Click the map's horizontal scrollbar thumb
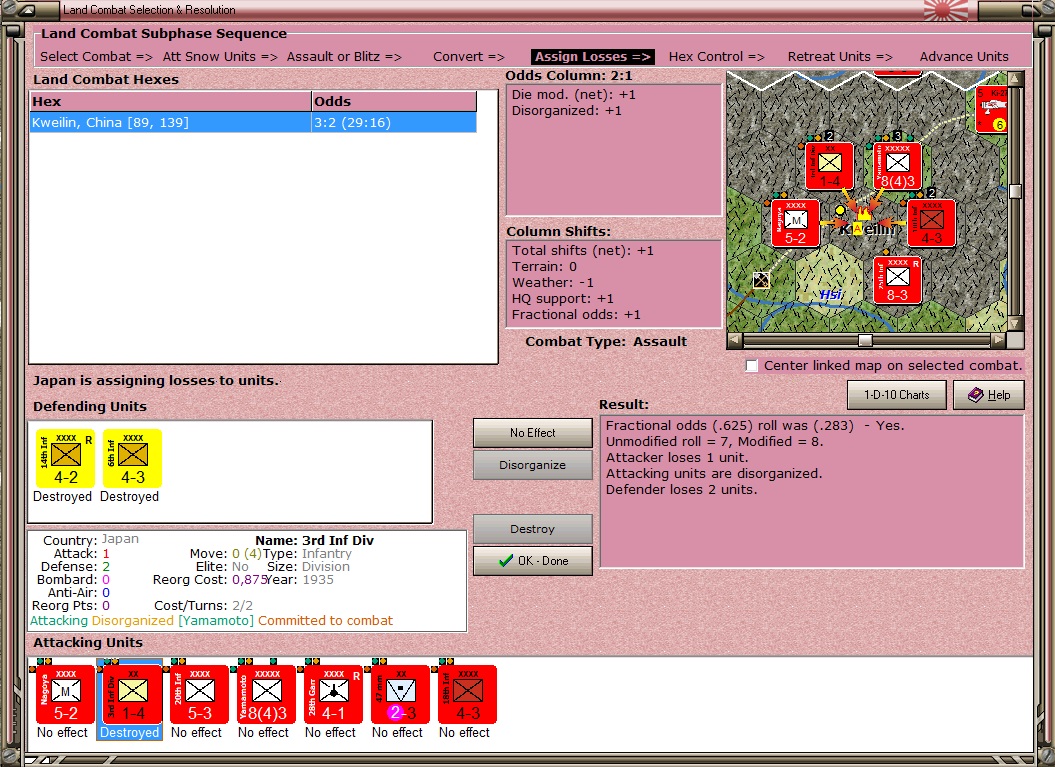This screenshot has height=767, width=1055. click(x=865, y=340)
